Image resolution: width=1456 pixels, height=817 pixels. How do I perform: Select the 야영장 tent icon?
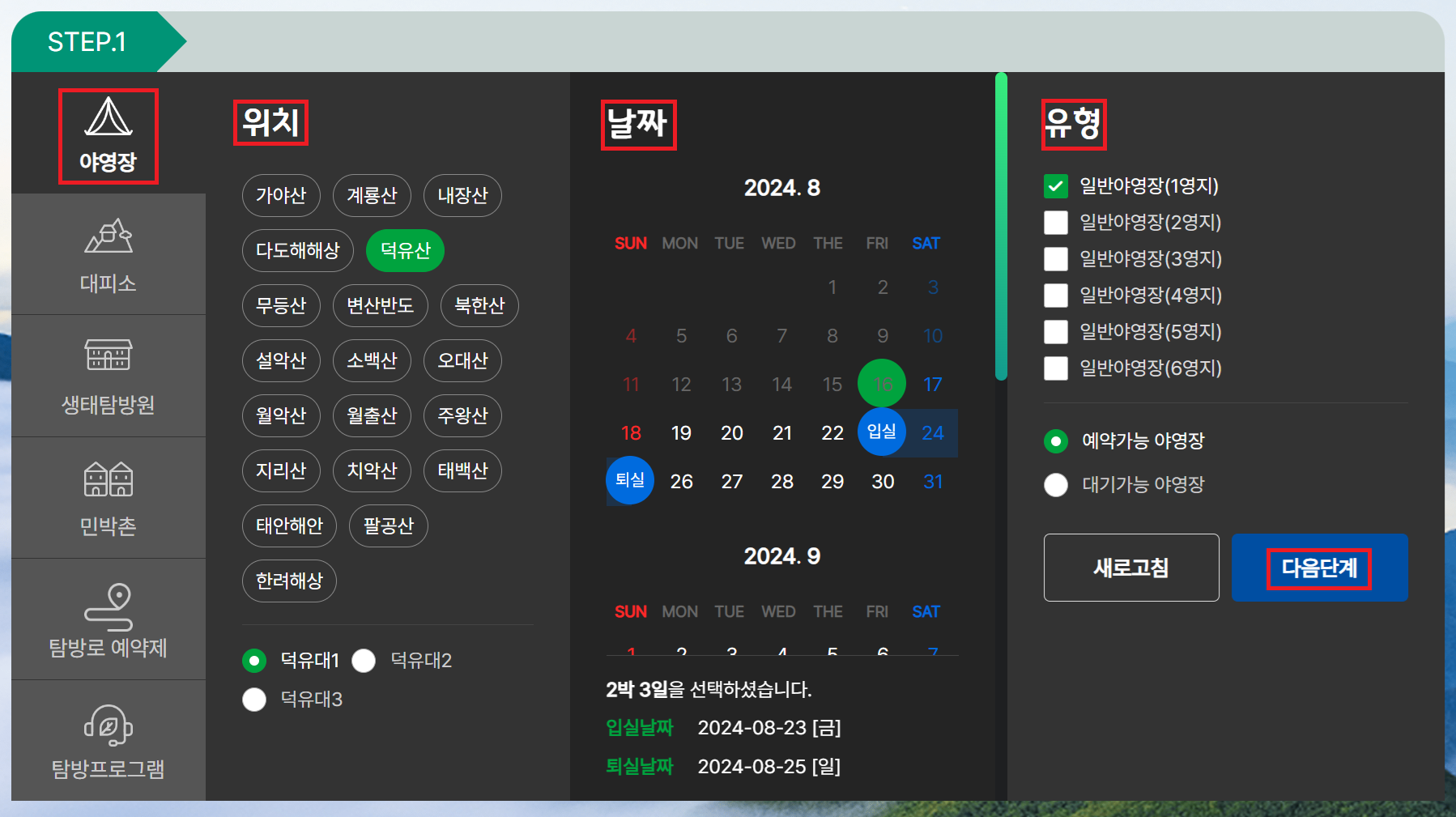[109, 118]
